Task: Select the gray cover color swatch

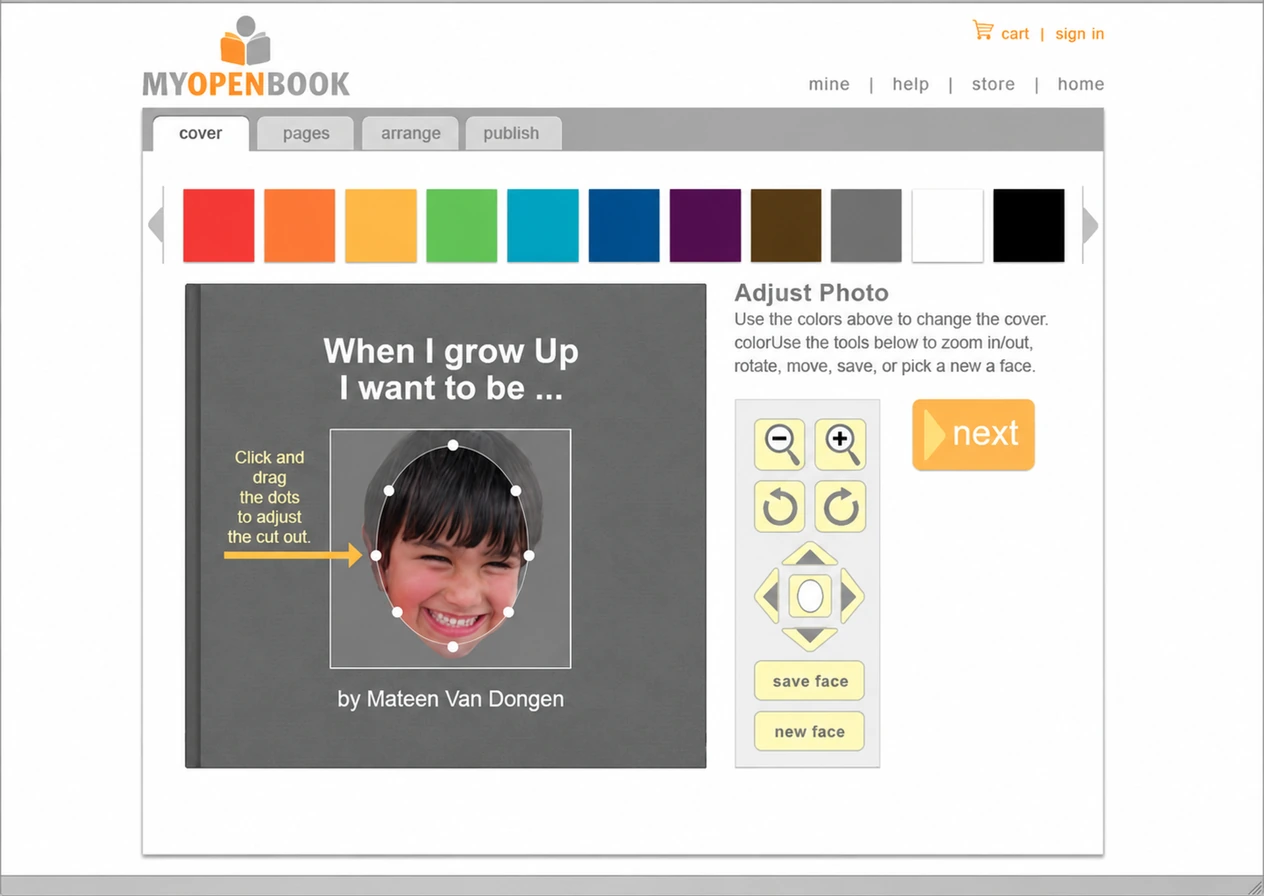Action: [x=866, y=226]
